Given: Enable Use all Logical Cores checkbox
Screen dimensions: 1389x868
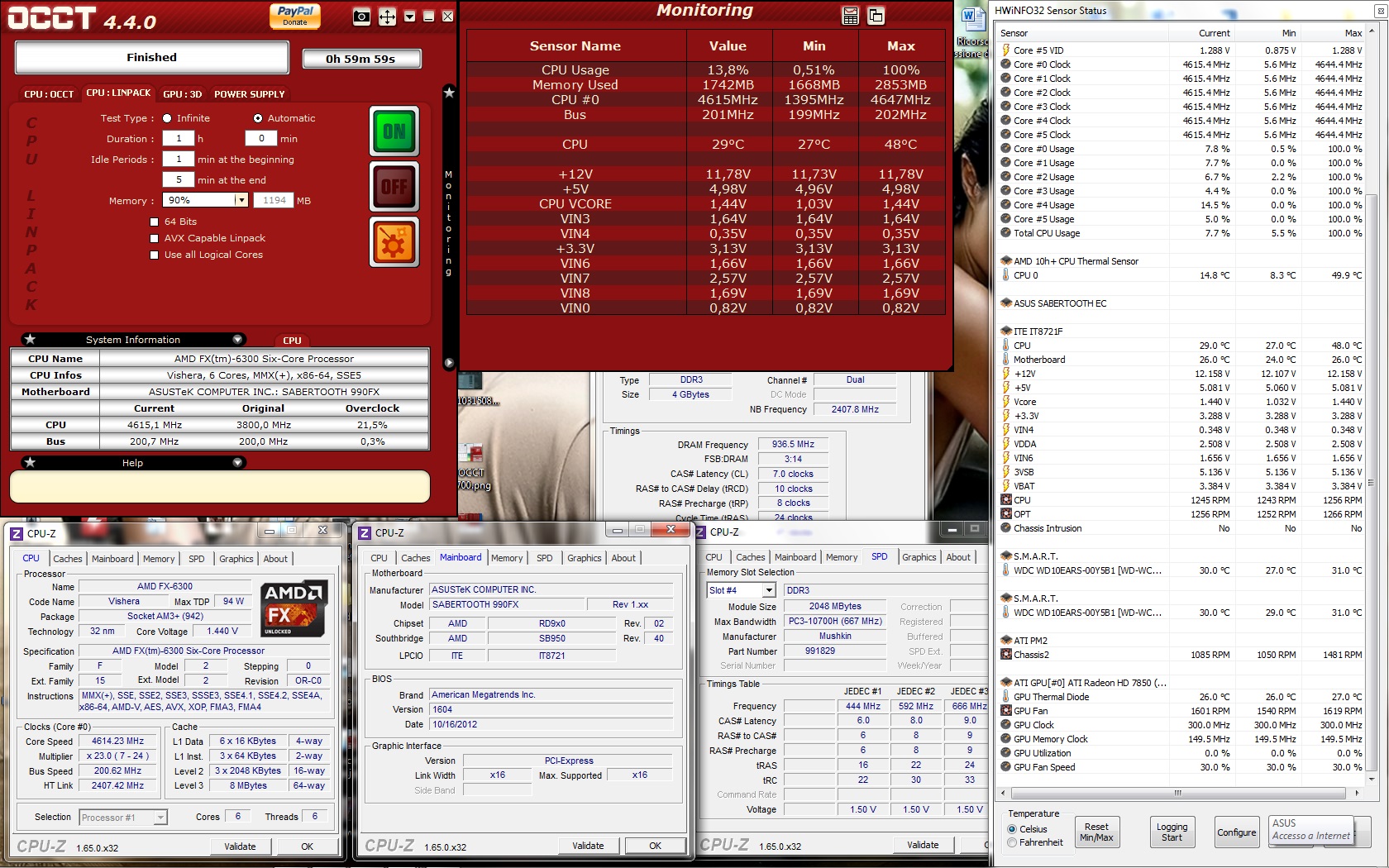Looking at the screenshot, I should 155,255.
